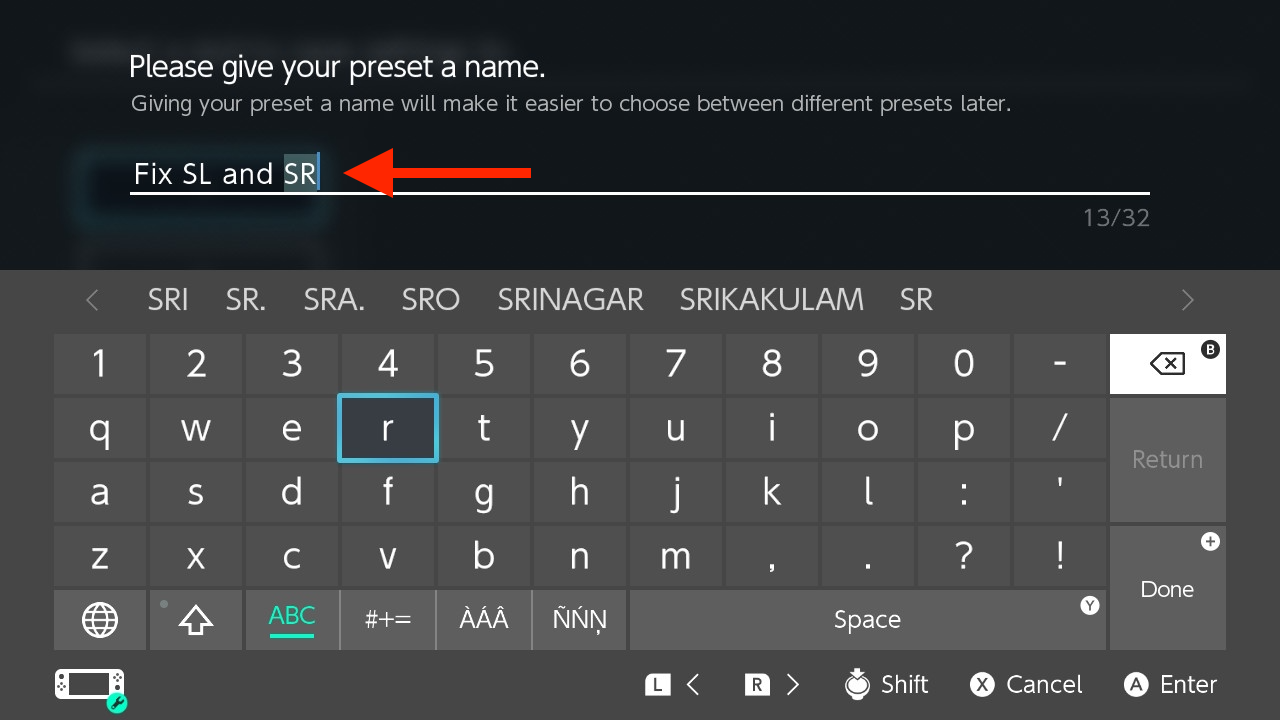Tap the apostrophe key
Screen dimensions: 1280x720
(1060, 492)
